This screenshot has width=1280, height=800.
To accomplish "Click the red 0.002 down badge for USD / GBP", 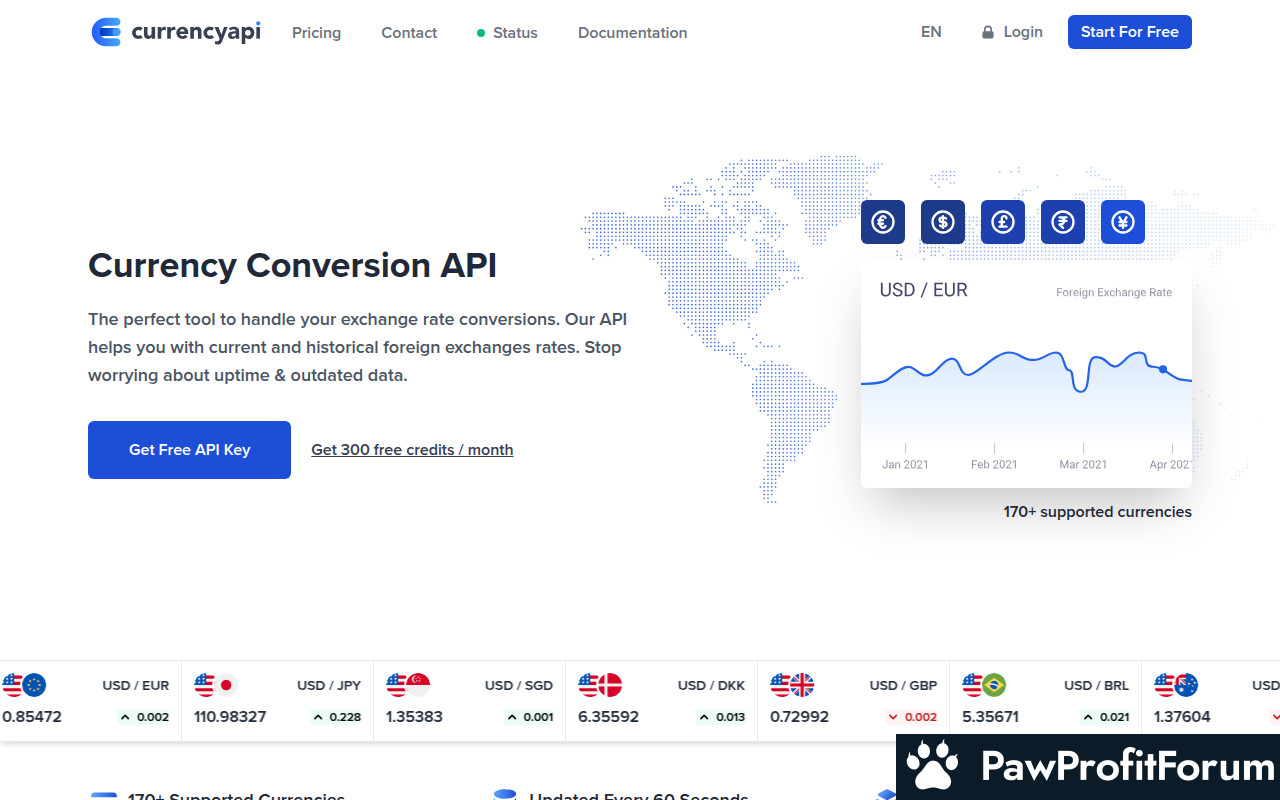I will [912, 717].
